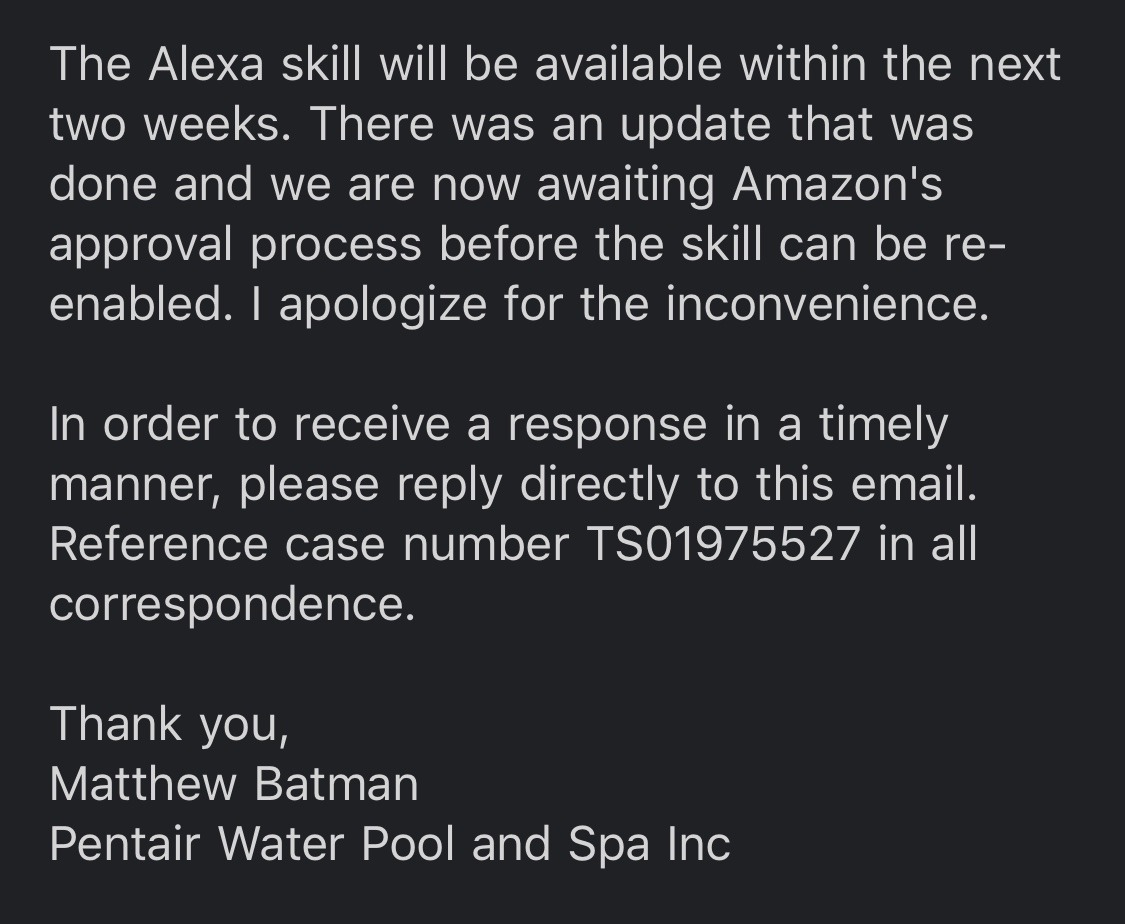Click the word "apologize"
The width and height of the screenshot is (1125, 924).
click(x=382, y=306)
